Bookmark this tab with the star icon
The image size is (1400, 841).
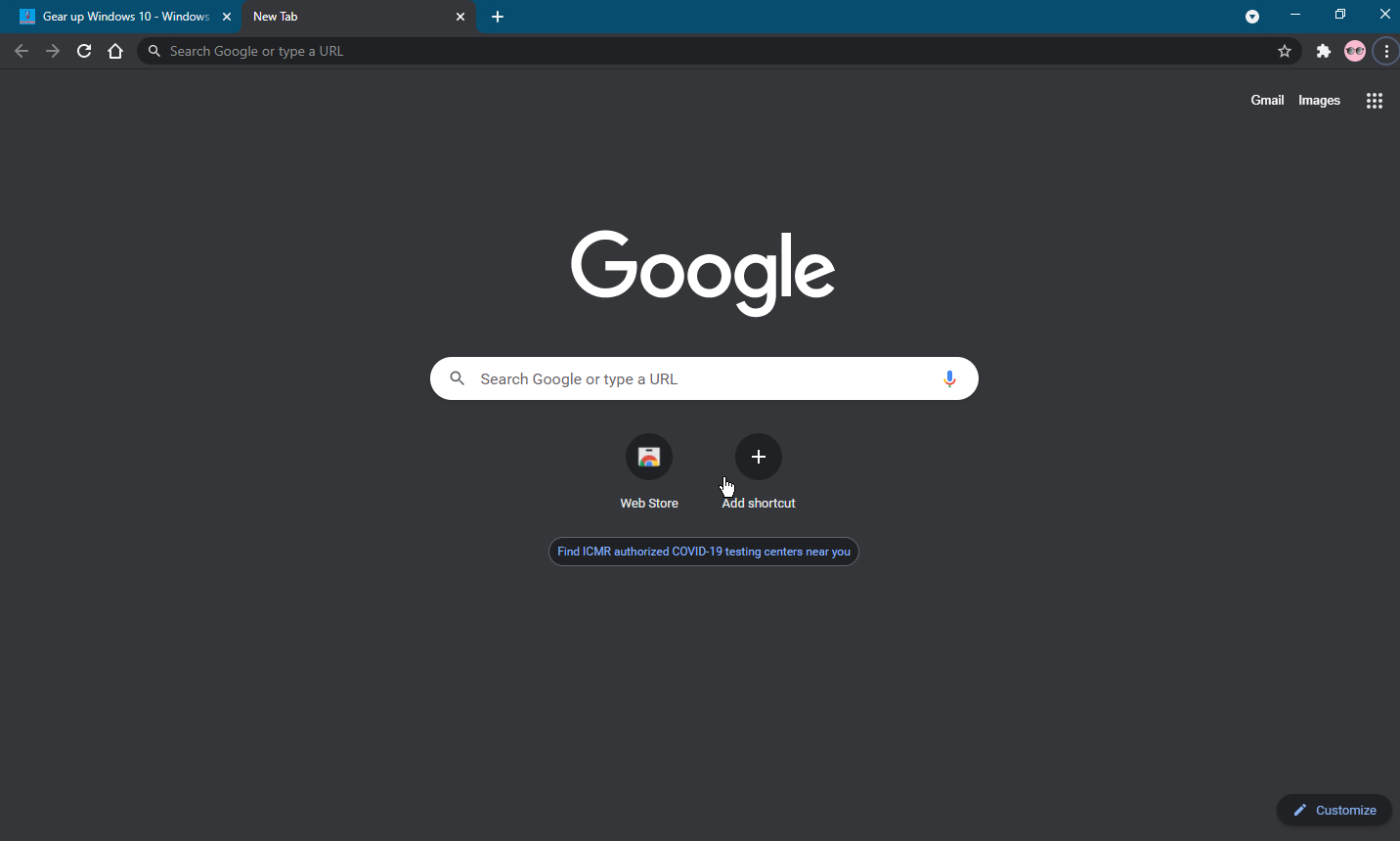[1285, 51]
